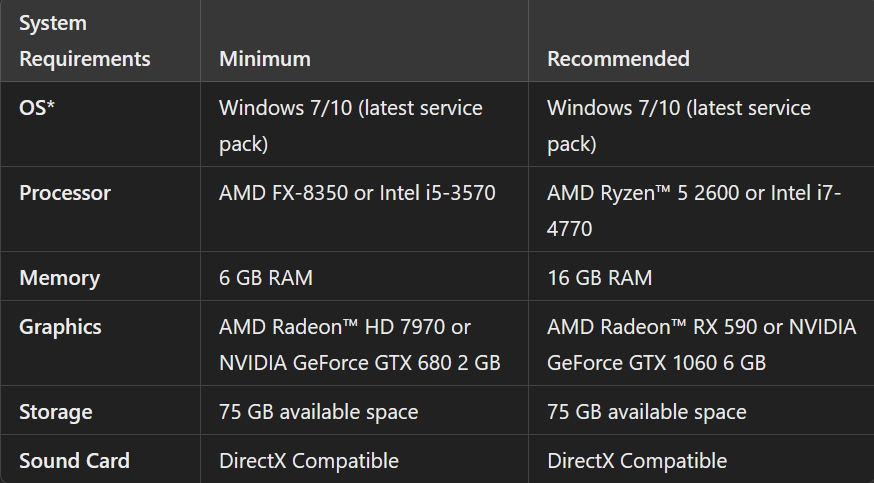This screenshot has width=874, height=483.
Task: Click the "OS*" row label
Action: pyautogui.click(x=37, y=107)
